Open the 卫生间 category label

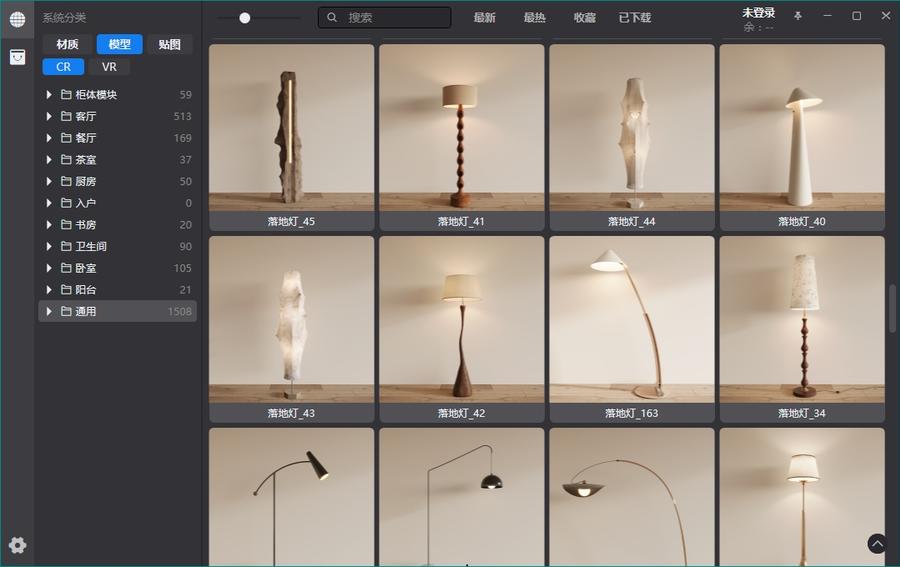click(91, 246)
